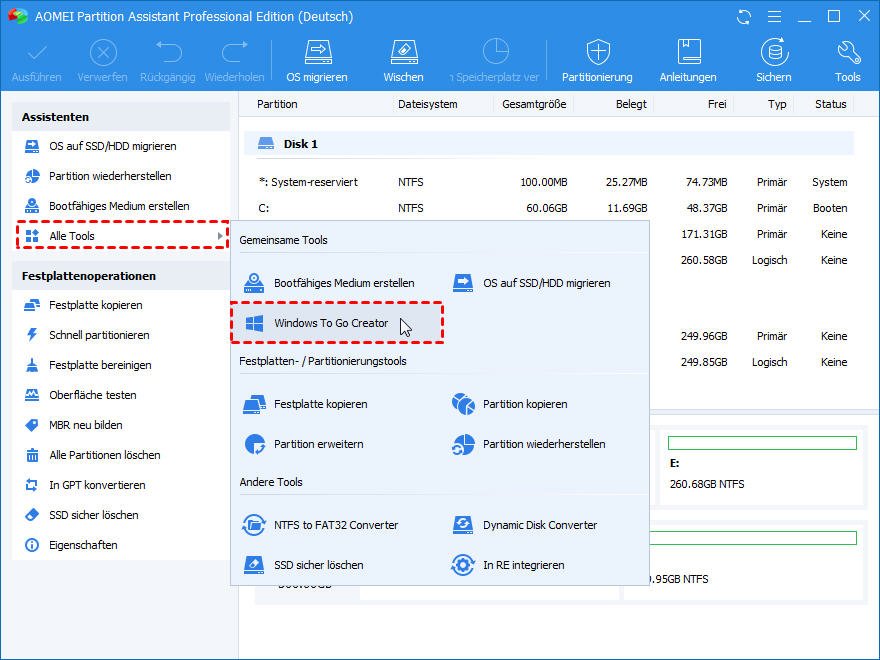Click the In RE integrieren gear icon
This screenshot has width=880, height=660.
463,566
